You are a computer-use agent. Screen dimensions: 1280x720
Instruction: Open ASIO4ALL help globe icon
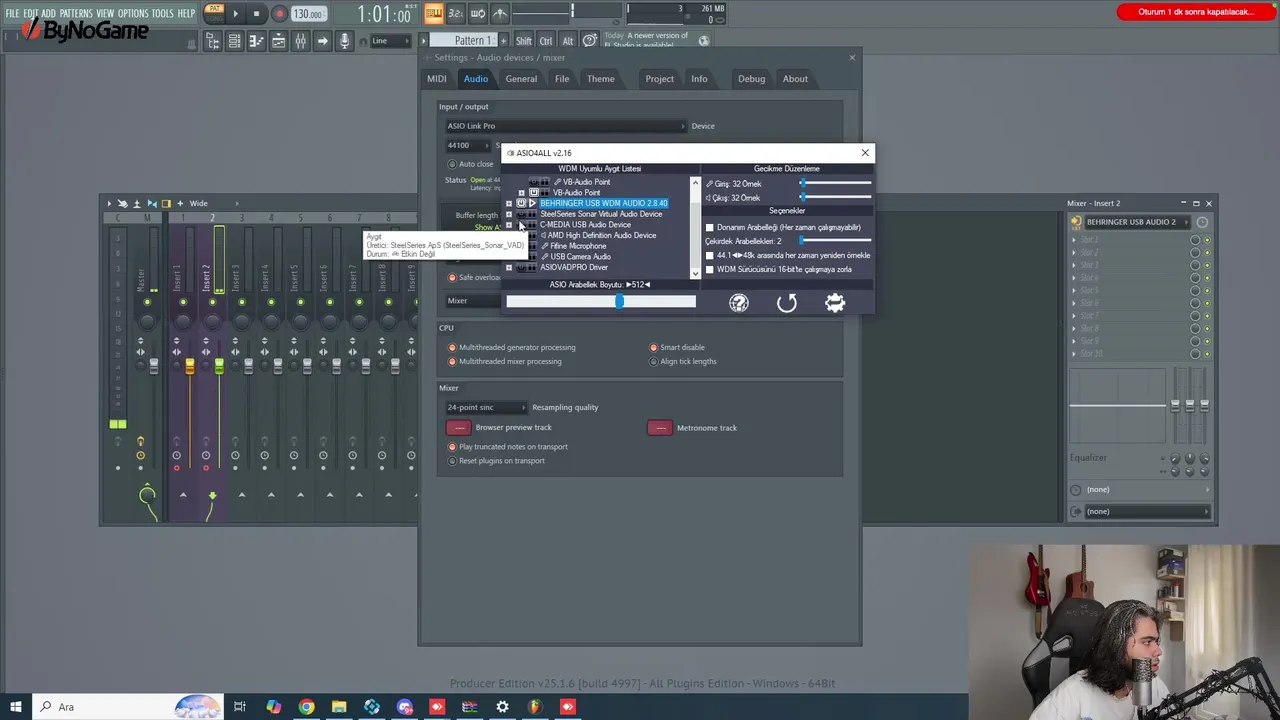(x=739, y=303)
